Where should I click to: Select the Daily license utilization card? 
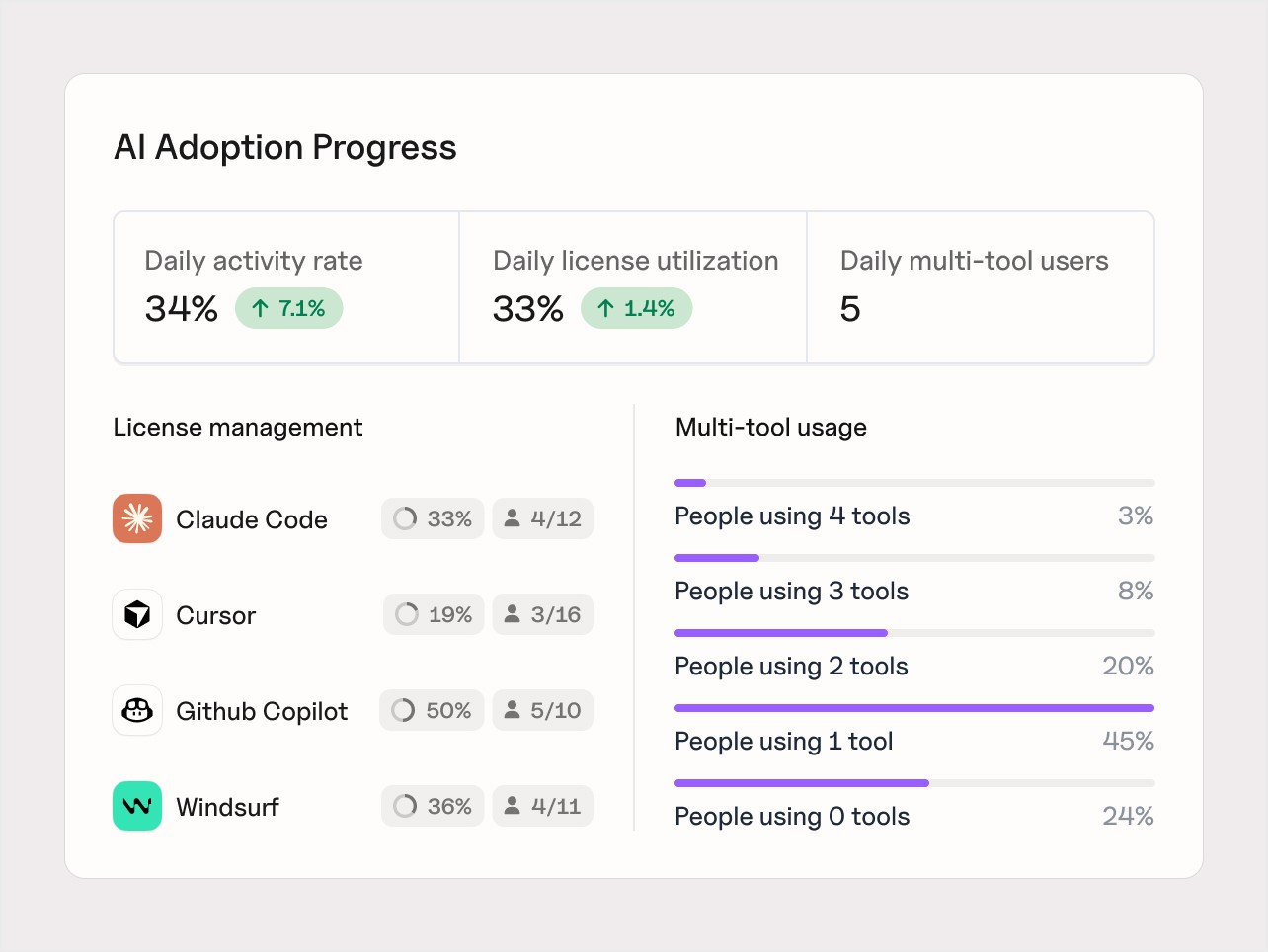(633, 287)
